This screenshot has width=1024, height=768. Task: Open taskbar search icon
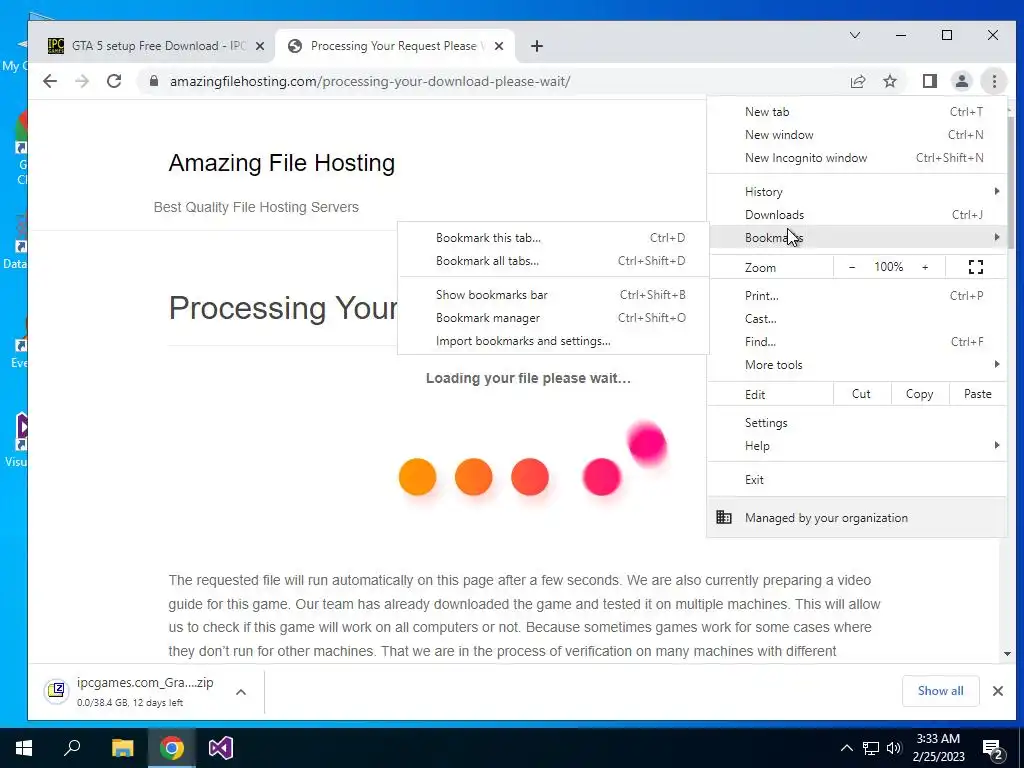tap(72, 748)
